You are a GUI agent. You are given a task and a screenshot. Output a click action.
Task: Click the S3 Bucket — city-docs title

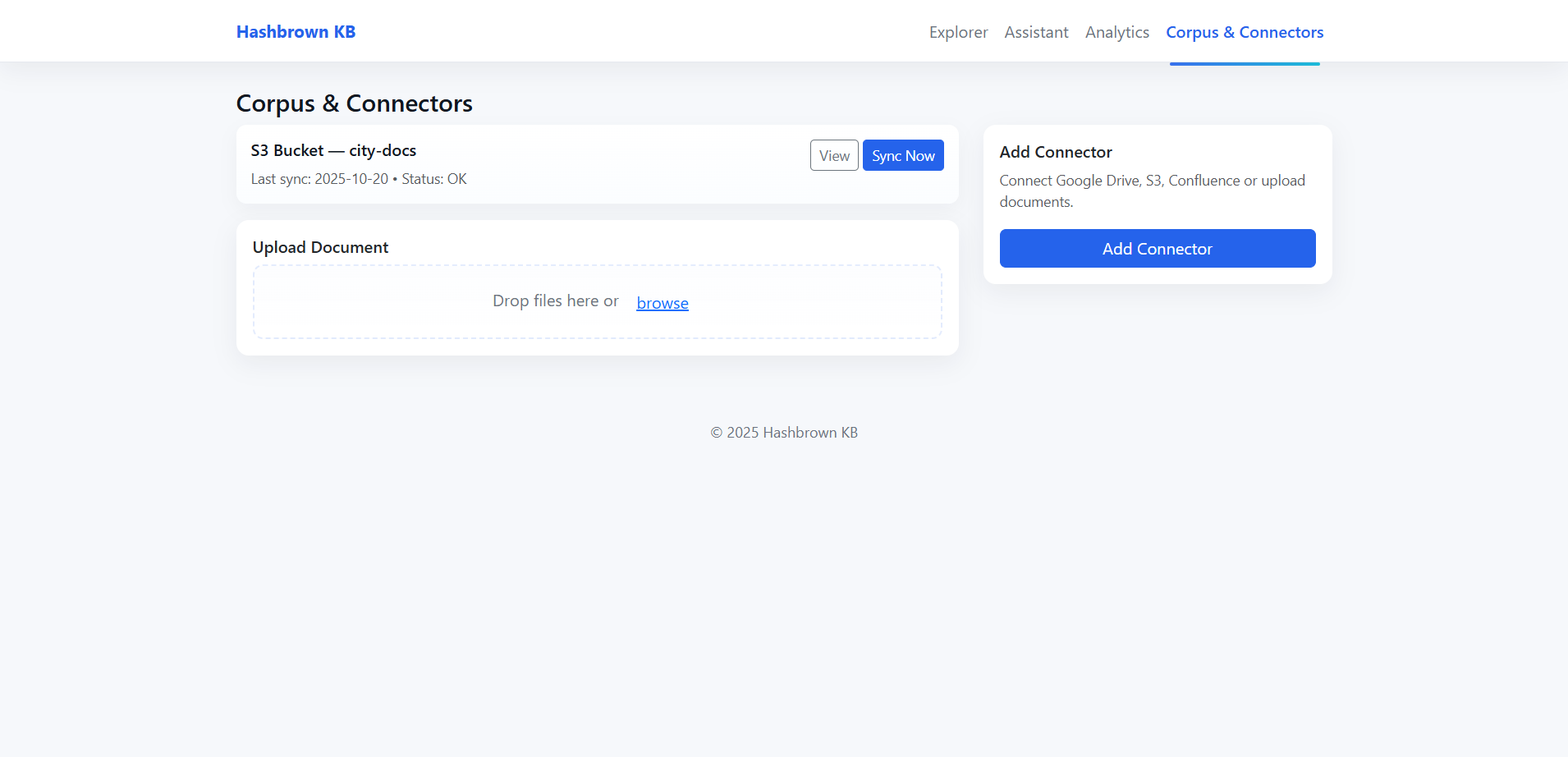point(333,150)
